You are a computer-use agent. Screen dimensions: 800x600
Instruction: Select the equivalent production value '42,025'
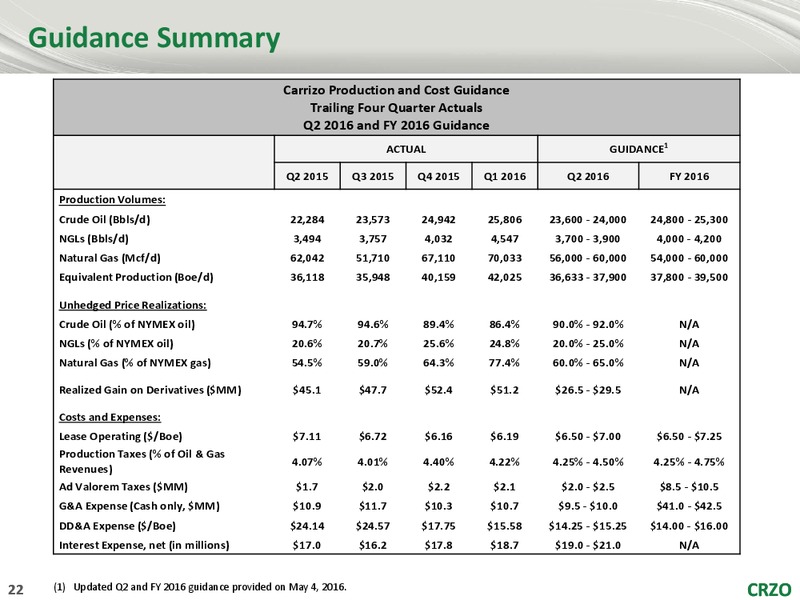click(505, 278)
